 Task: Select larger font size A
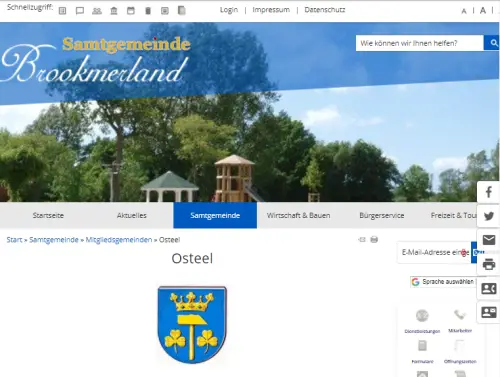(483, 11)
